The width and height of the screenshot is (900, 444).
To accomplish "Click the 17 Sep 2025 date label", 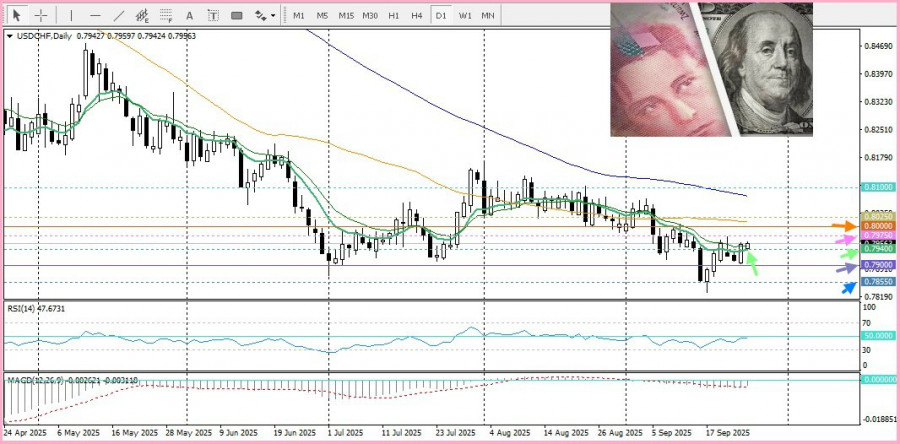I will (726, 432).
